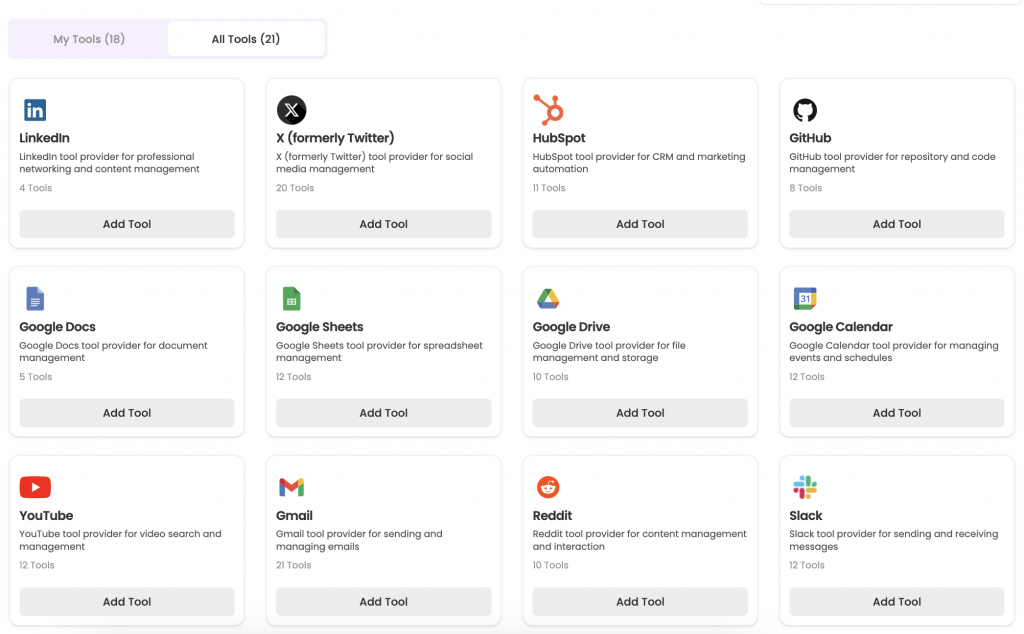The width and height of the screenshot is (1024, 634).
Task: Click the "21 Tools" count on Gmail
Action: pyautogui.click(x=294, y=565)
